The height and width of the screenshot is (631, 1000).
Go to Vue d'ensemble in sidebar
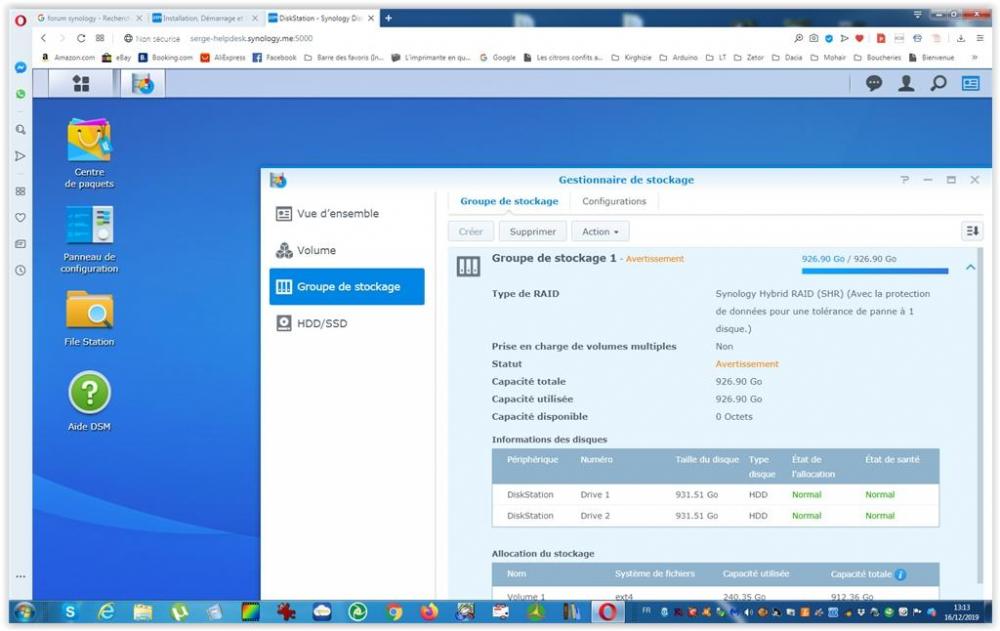click(337, 214)
